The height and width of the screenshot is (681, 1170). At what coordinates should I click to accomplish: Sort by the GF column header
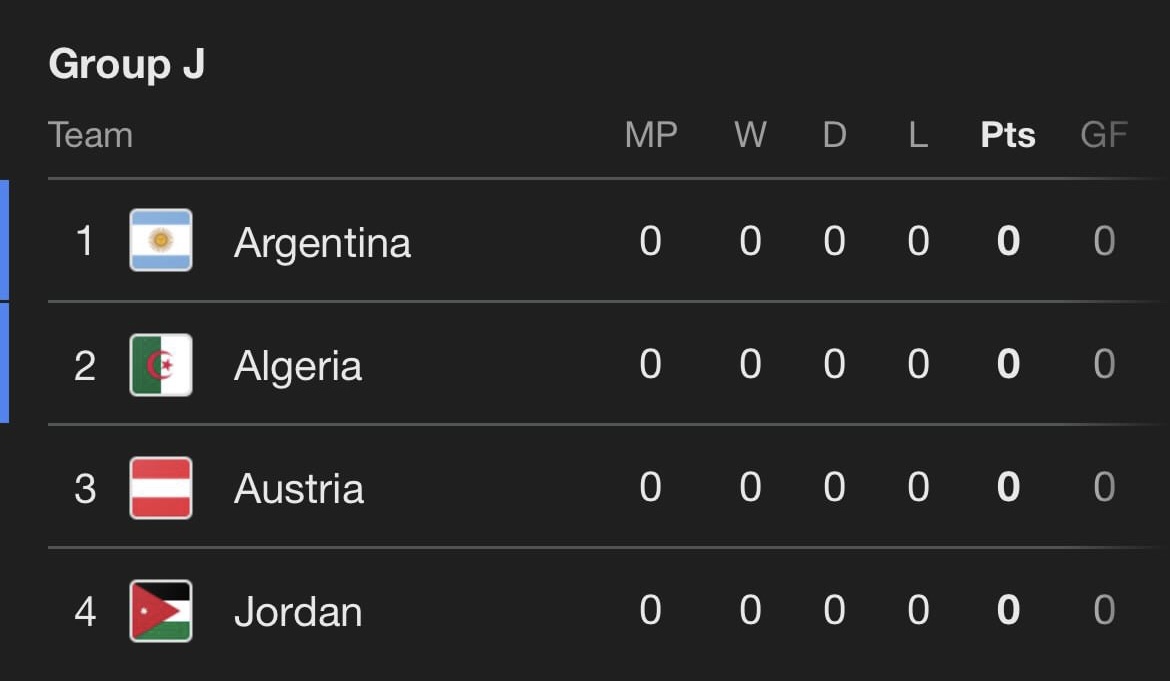(1103, 135)
